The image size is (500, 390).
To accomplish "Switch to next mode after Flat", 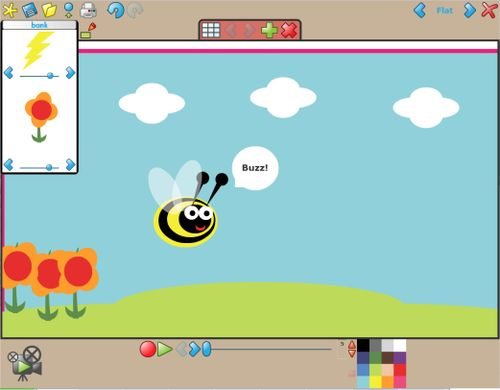I will pyautogui.click(x=469, y=10).
